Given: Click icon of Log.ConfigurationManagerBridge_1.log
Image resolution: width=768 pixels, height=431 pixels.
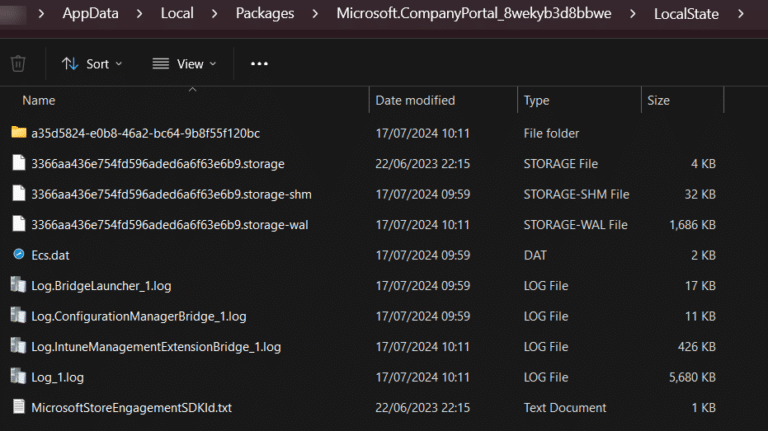Looking at the screenshot, I should pyautogui.click(x=19, y=315).
